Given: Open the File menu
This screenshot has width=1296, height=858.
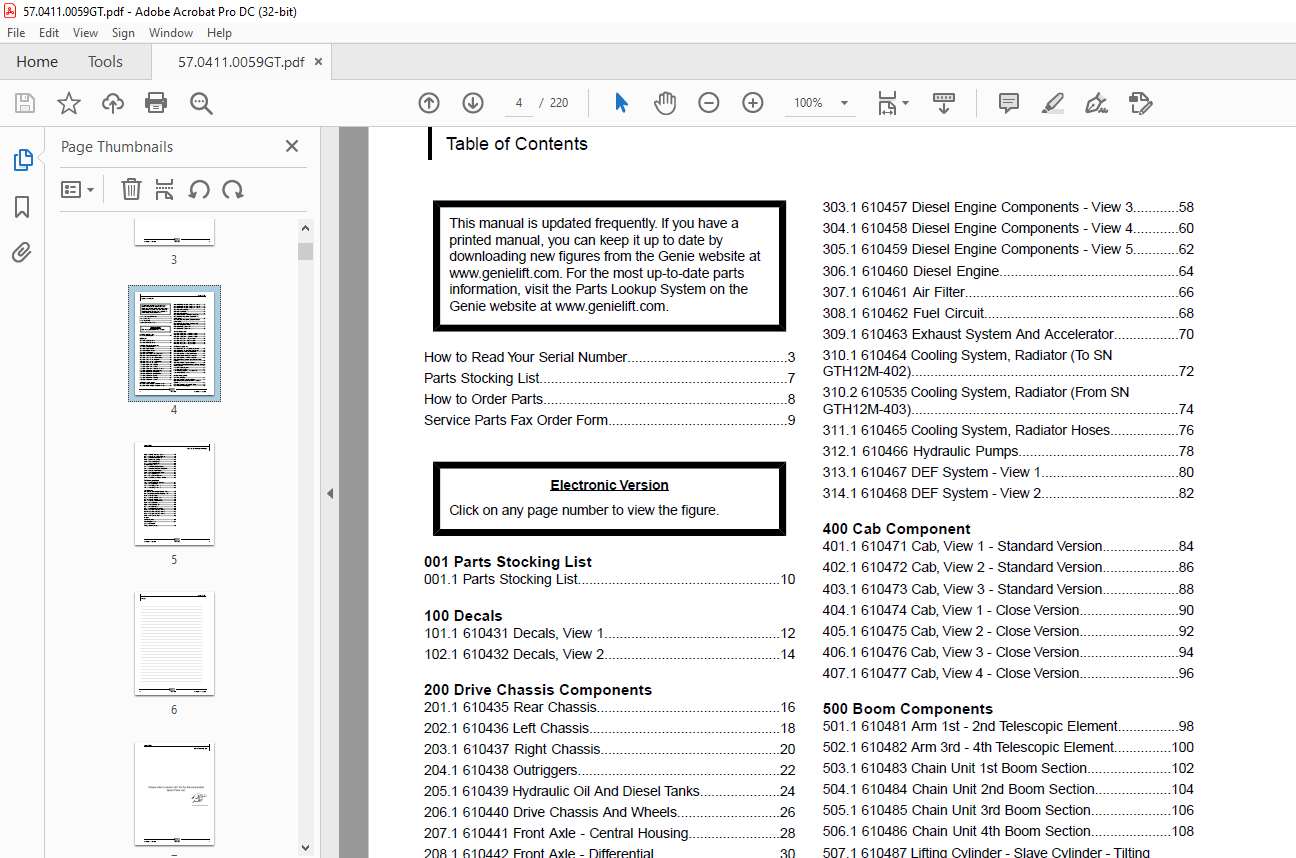Looking at the screenshot, I should pos(16,33).
